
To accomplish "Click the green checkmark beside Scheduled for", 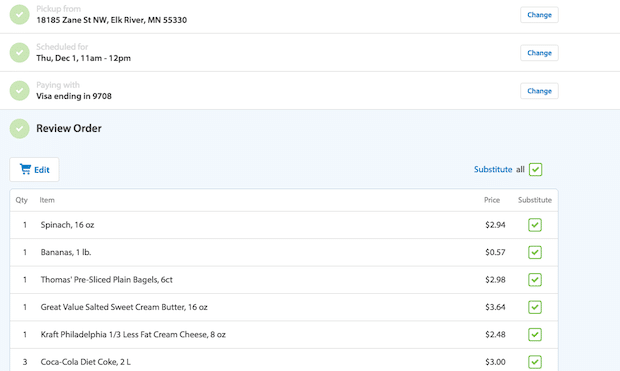I will point(19,53).
